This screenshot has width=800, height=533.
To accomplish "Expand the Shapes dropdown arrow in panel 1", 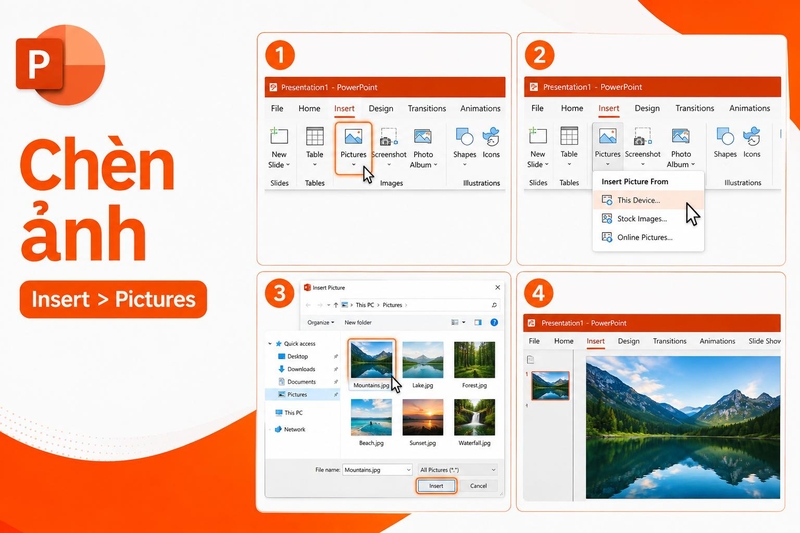I will (x=464, y=165).
